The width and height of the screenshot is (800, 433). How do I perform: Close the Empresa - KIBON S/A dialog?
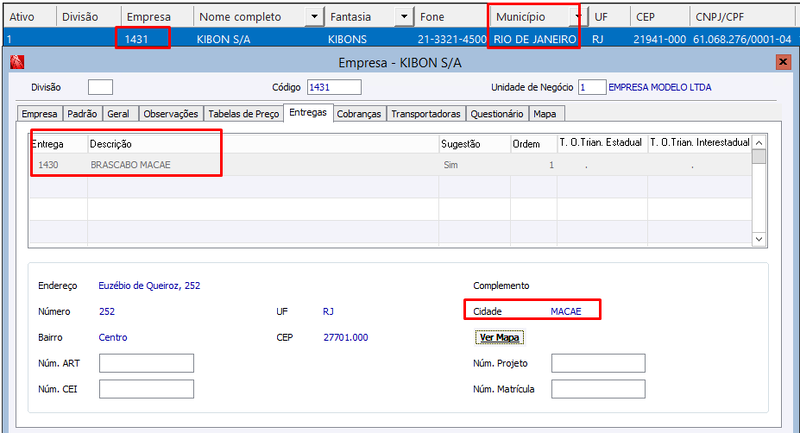[783, 62]
